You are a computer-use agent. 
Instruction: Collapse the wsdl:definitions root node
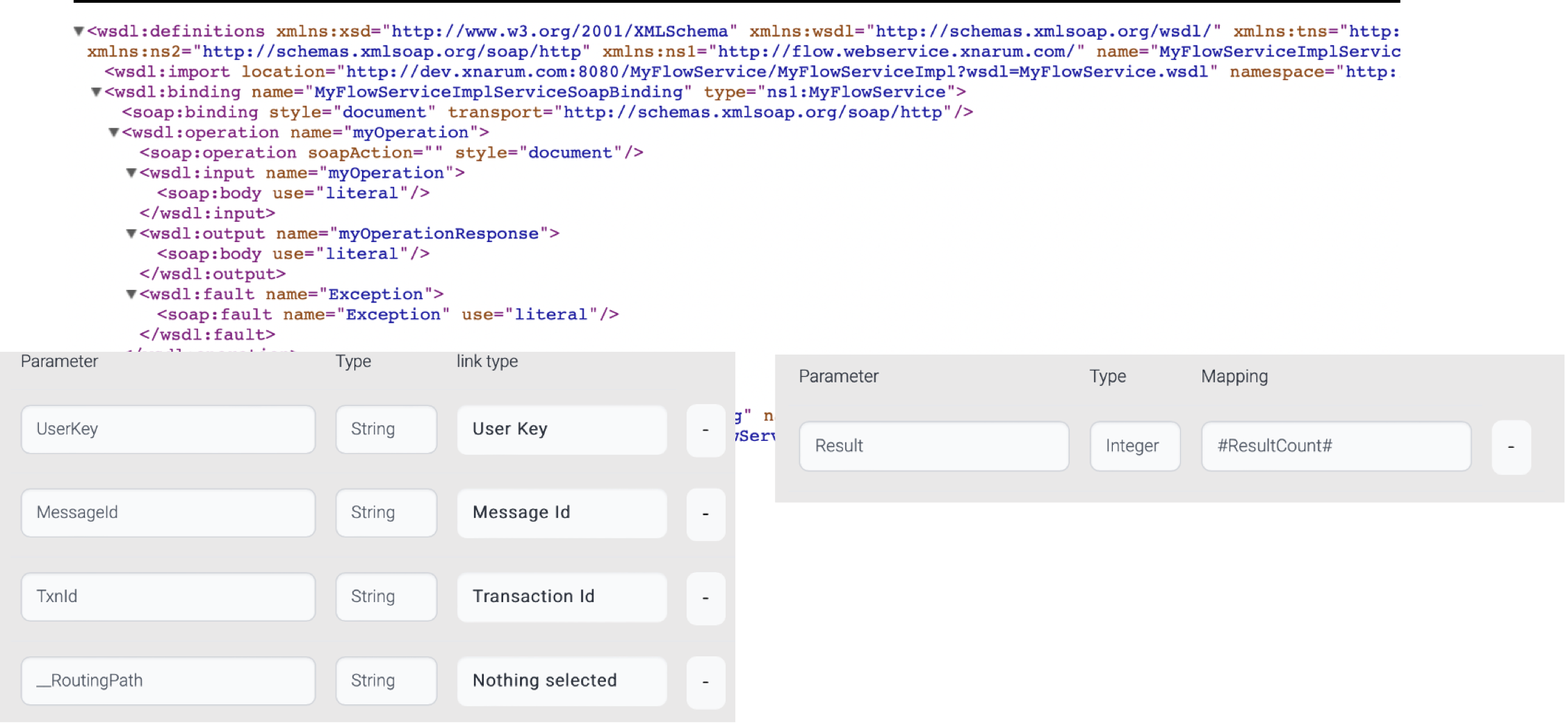pos(79,31)
